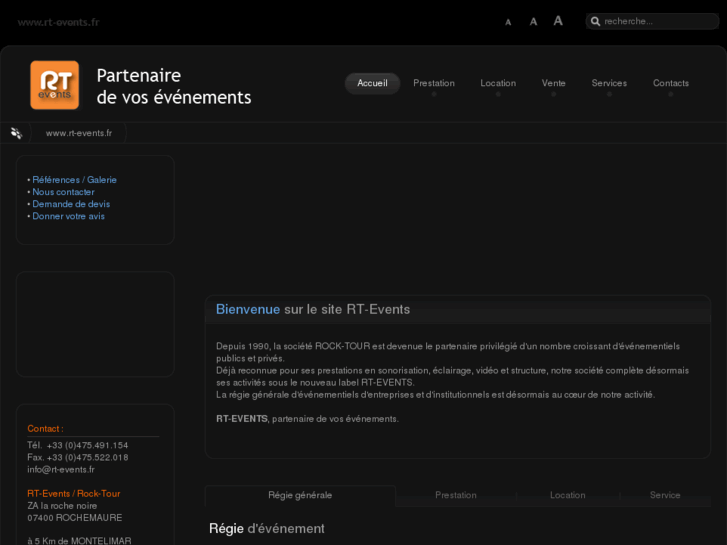This screenshot has height=545, width=727.
Task: Open the Accueil menu item
Action: tap(372, 83)
